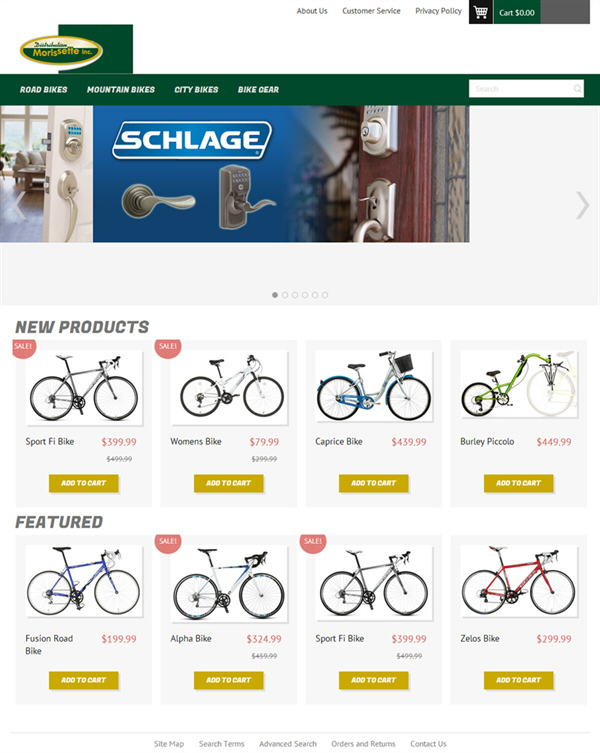Open the shopping cart icon
Viewport: 600px width, 753px height.
pyautogui.click(x=481, y=12)
